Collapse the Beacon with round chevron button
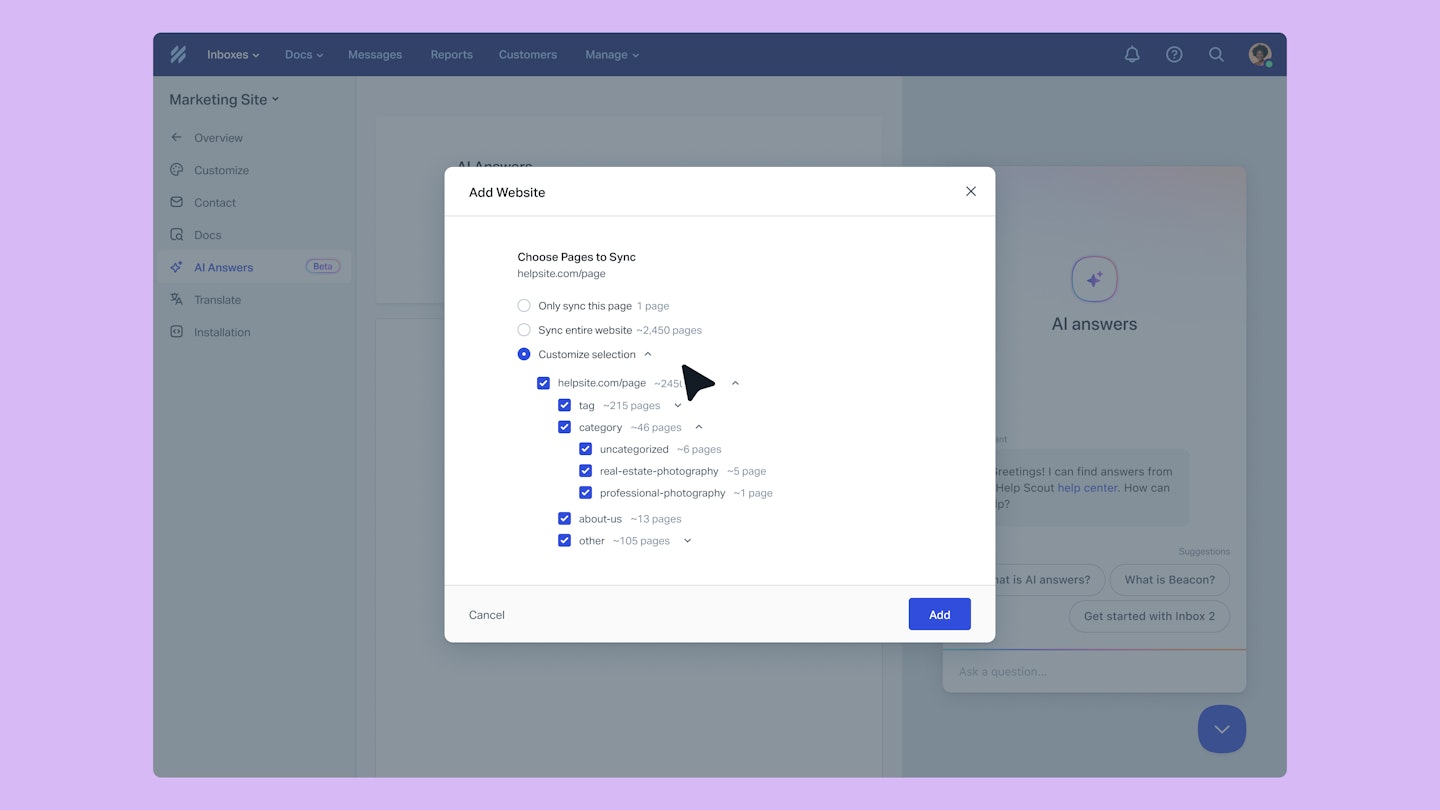 (1222, 729)
